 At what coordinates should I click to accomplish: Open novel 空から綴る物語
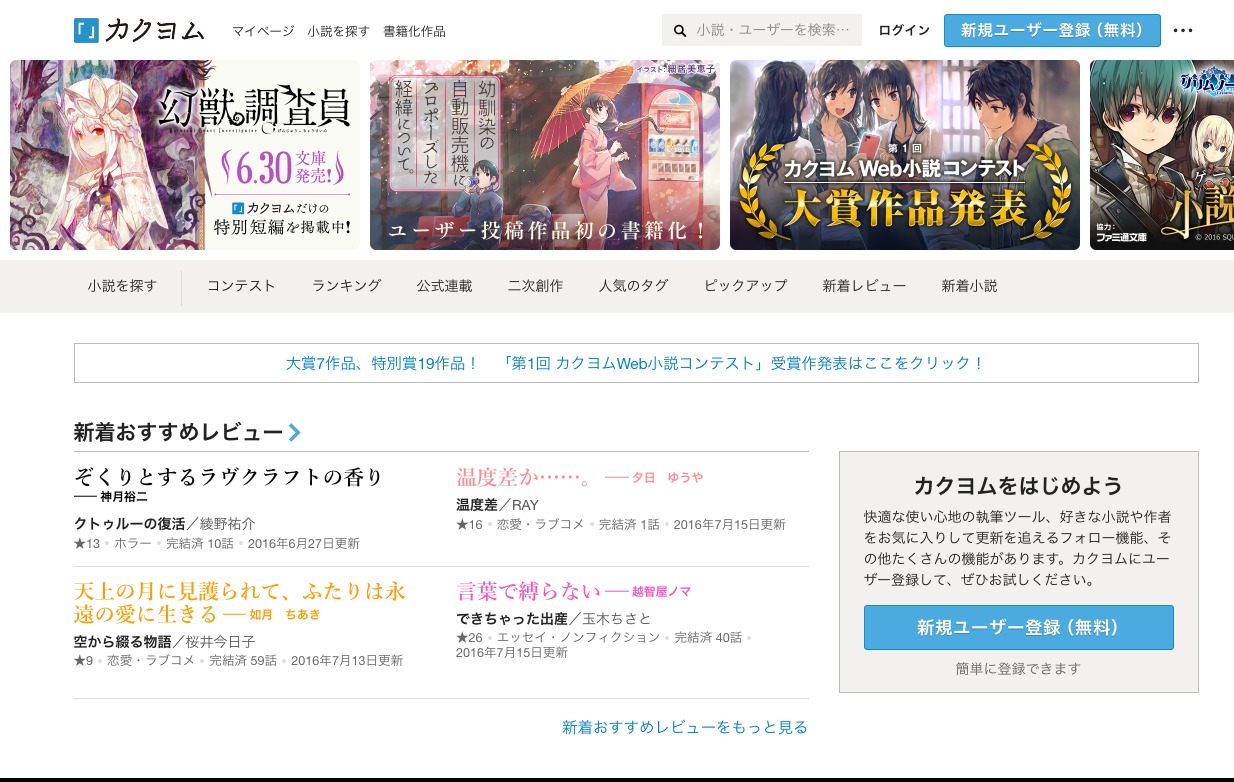tap(122, 641)
